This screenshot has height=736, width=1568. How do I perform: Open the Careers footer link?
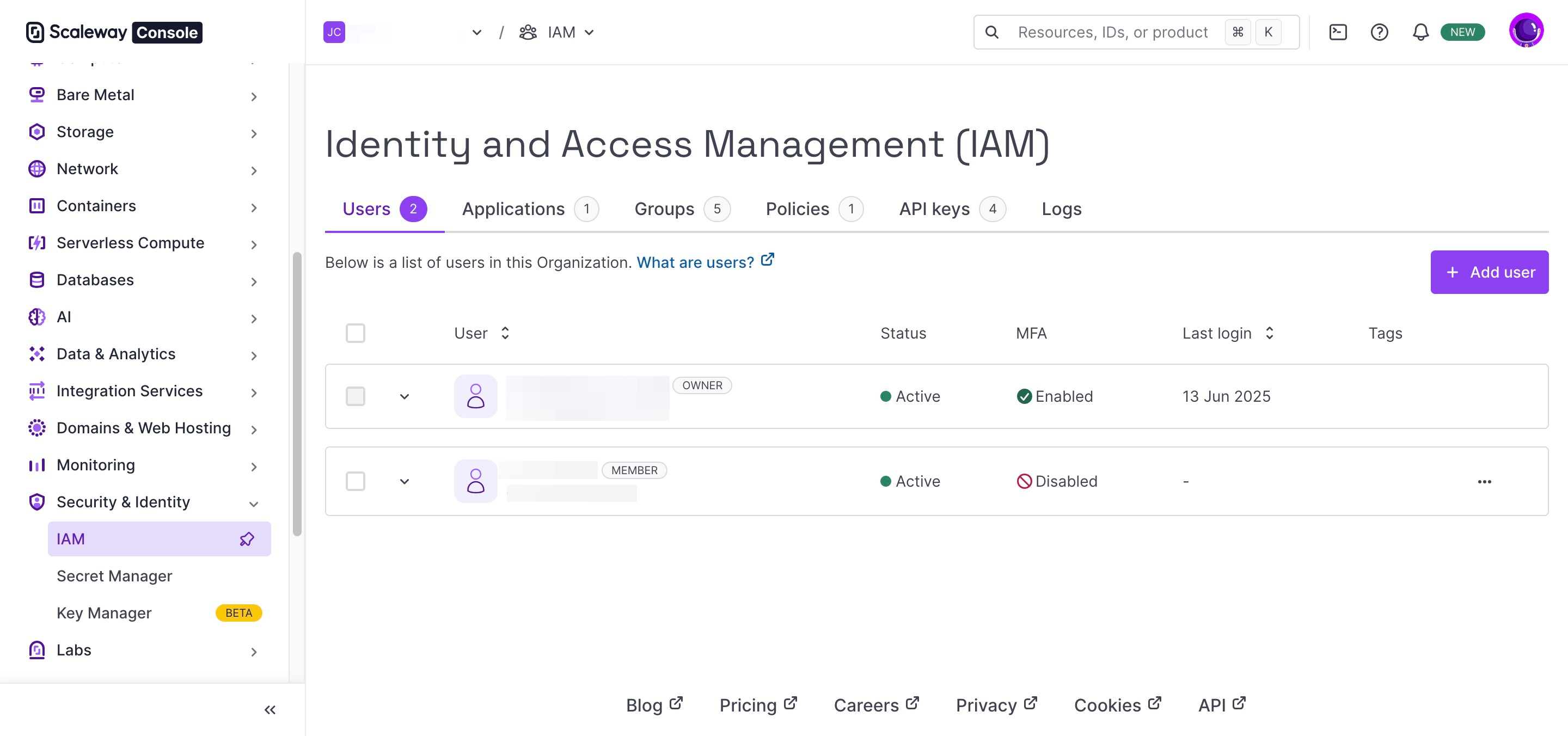tap(876, 705)
